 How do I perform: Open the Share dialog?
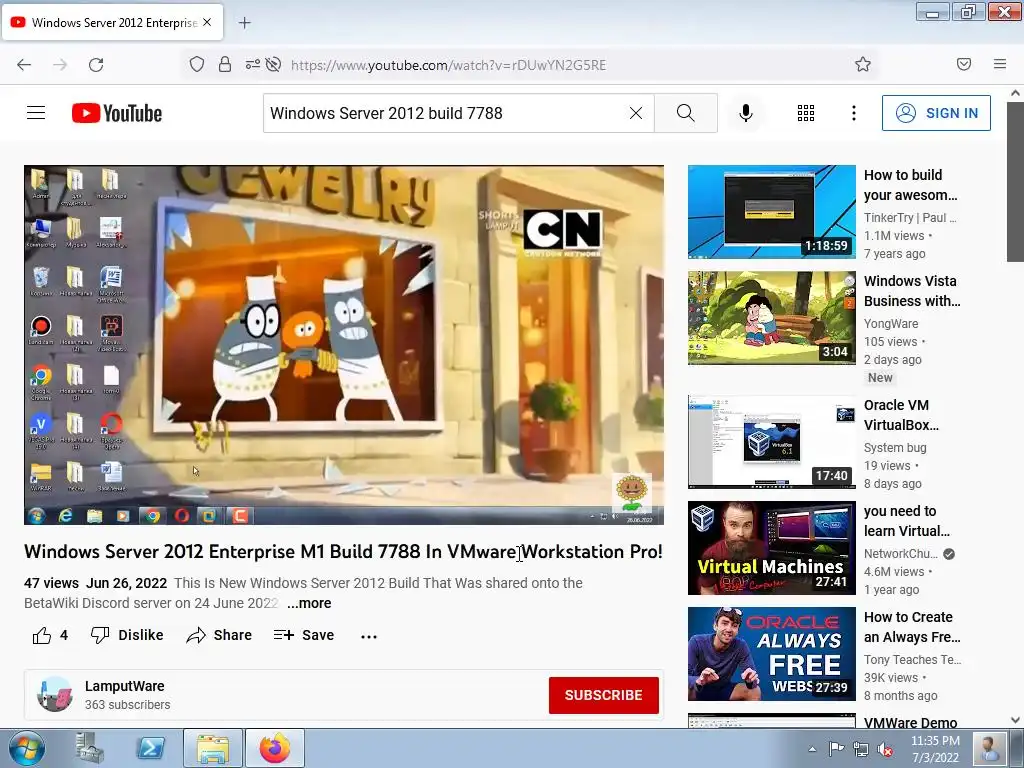click(219, 635)
